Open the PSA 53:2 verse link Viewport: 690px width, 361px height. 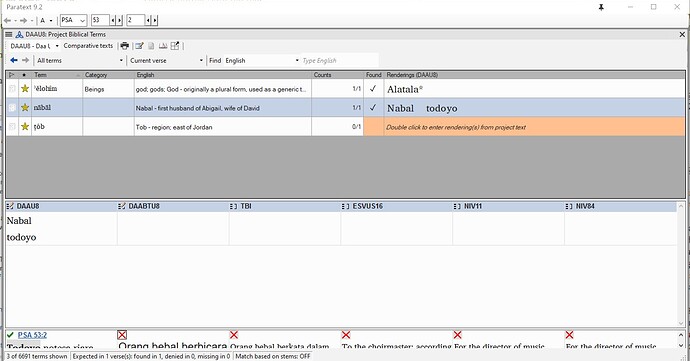[32, 335]
